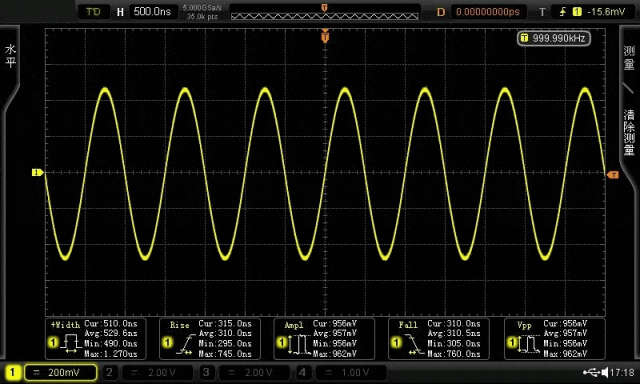Click the channel 1 badge in Vpp box
The image size is (640, 384).
(512, 342)
